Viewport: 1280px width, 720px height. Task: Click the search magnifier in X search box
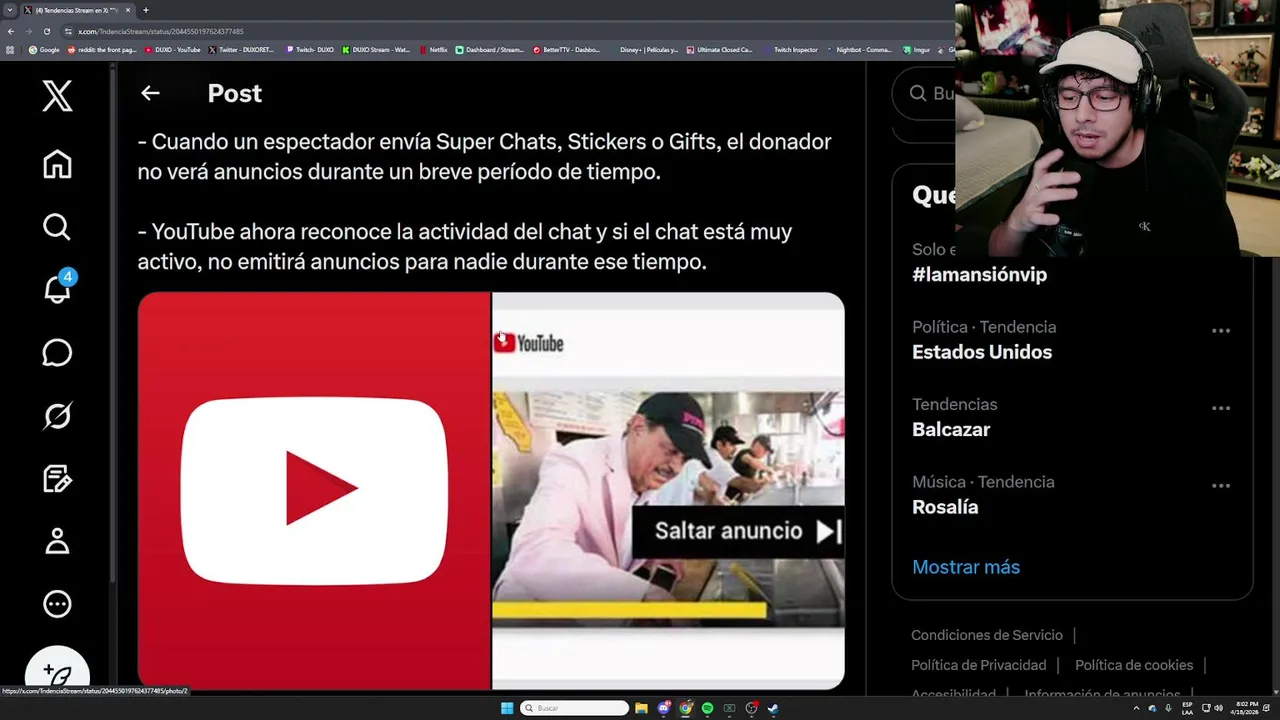pyautogui.click(x=918, y=93)
